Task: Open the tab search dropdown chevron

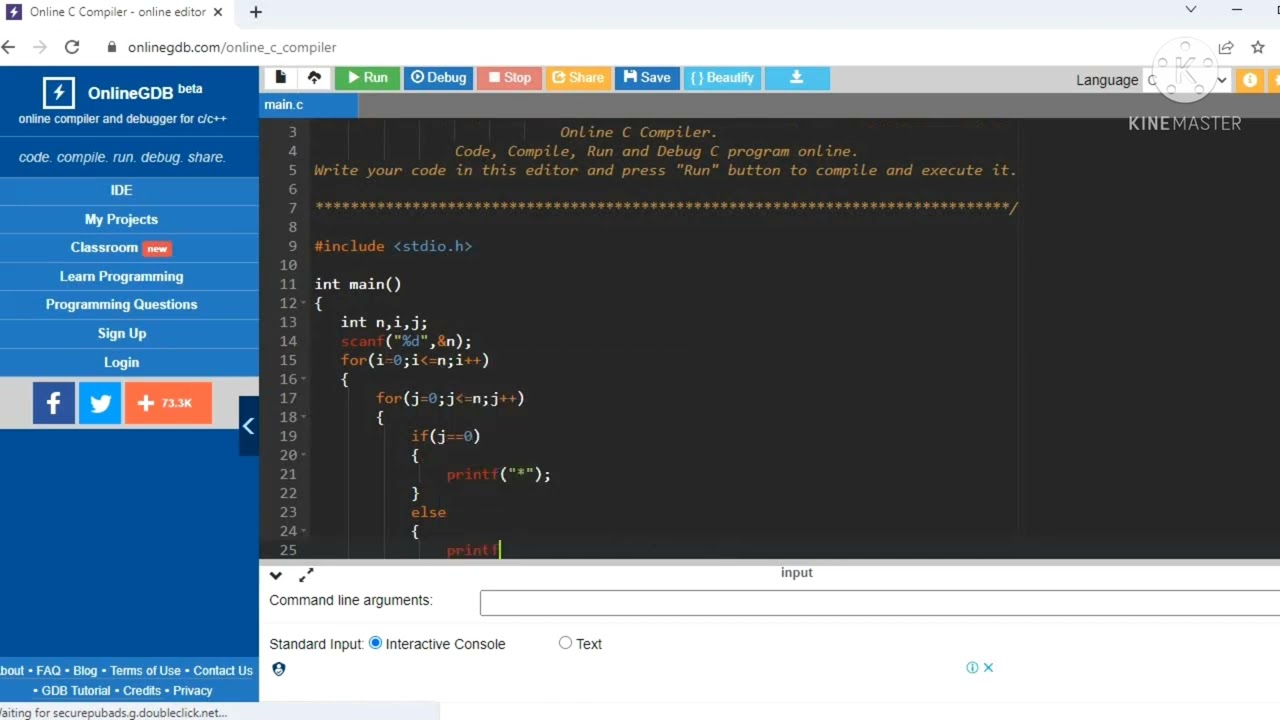Action: pos(1191,10)
